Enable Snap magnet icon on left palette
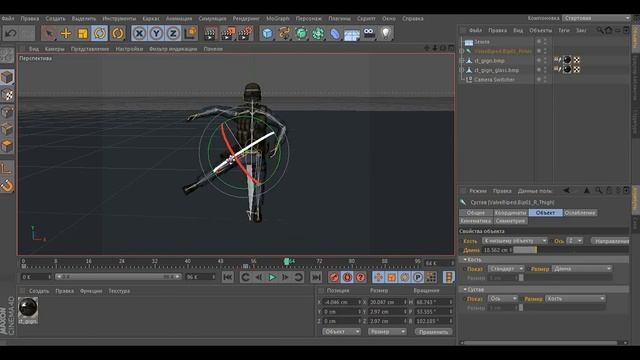This screenshot has height=360, width=640. pos(7,186)
